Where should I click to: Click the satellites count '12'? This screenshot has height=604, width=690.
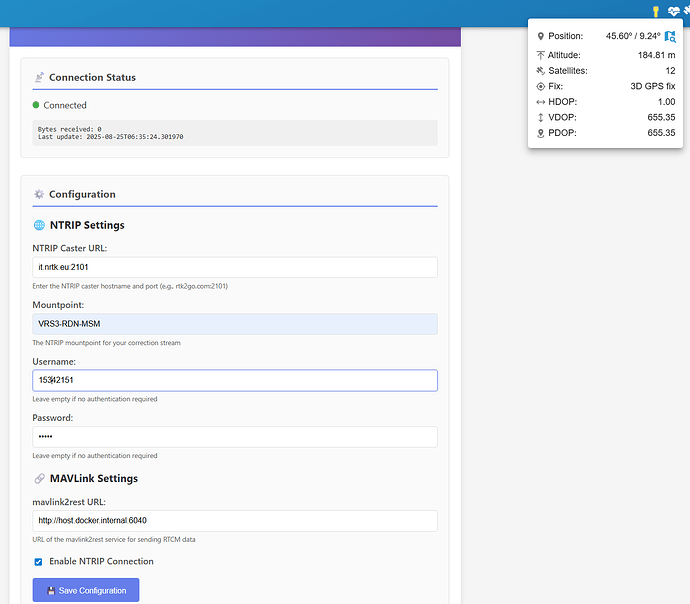(670, 71)
